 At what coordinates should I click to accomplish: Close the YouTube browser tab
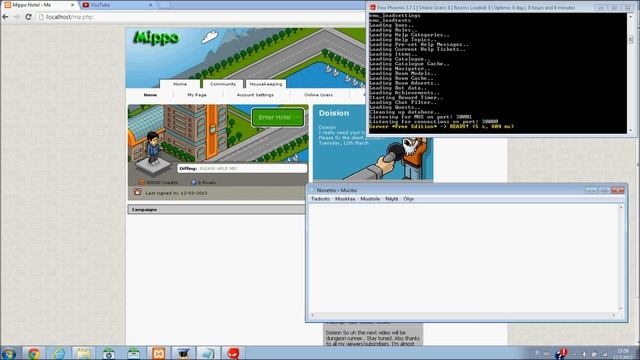pyautogui.click(x=150, y=5)
